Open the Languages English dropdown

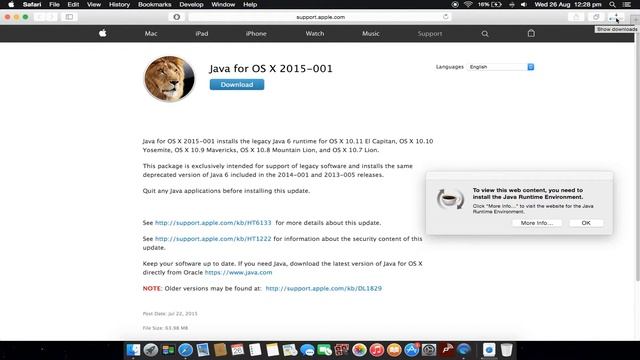pyautogui.click(x=500, y=67)
